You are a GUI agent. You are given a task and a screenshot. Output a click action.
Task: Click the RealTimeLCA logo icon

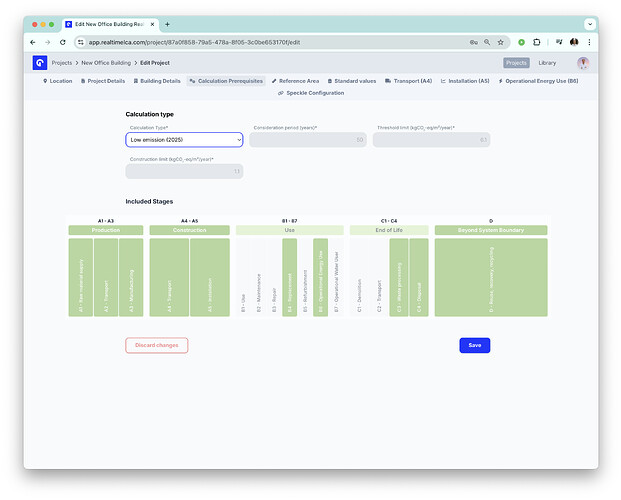tap(40, 63)
